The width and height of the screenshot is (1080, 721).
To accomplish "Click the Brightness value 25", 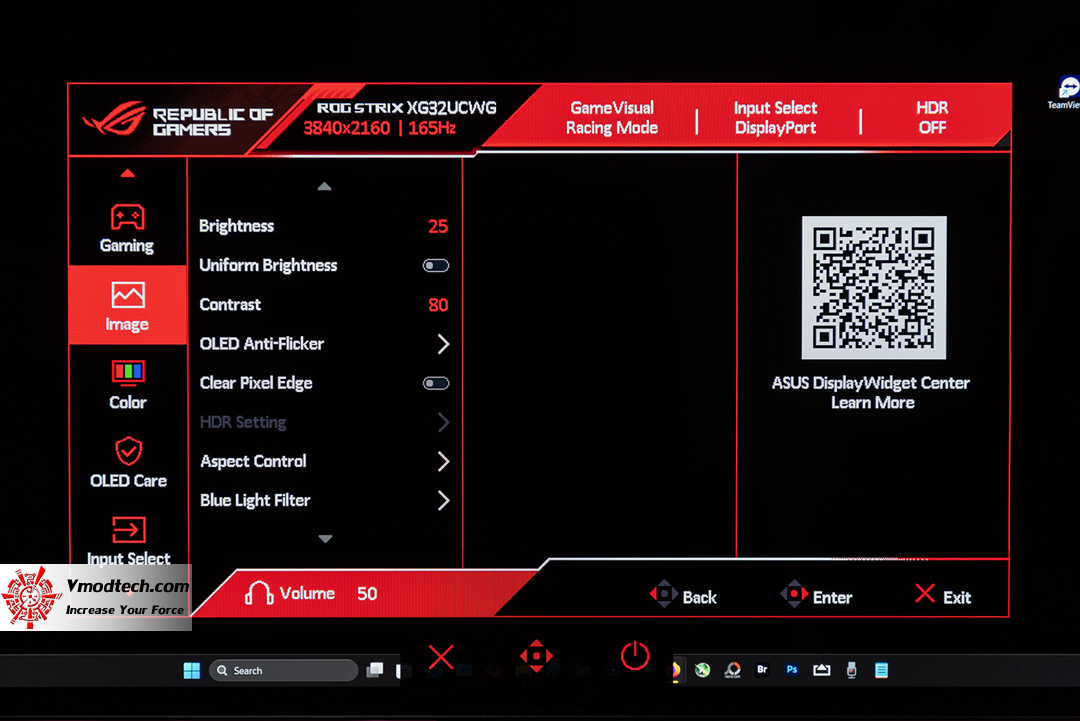I will click(x=438, y=227).
